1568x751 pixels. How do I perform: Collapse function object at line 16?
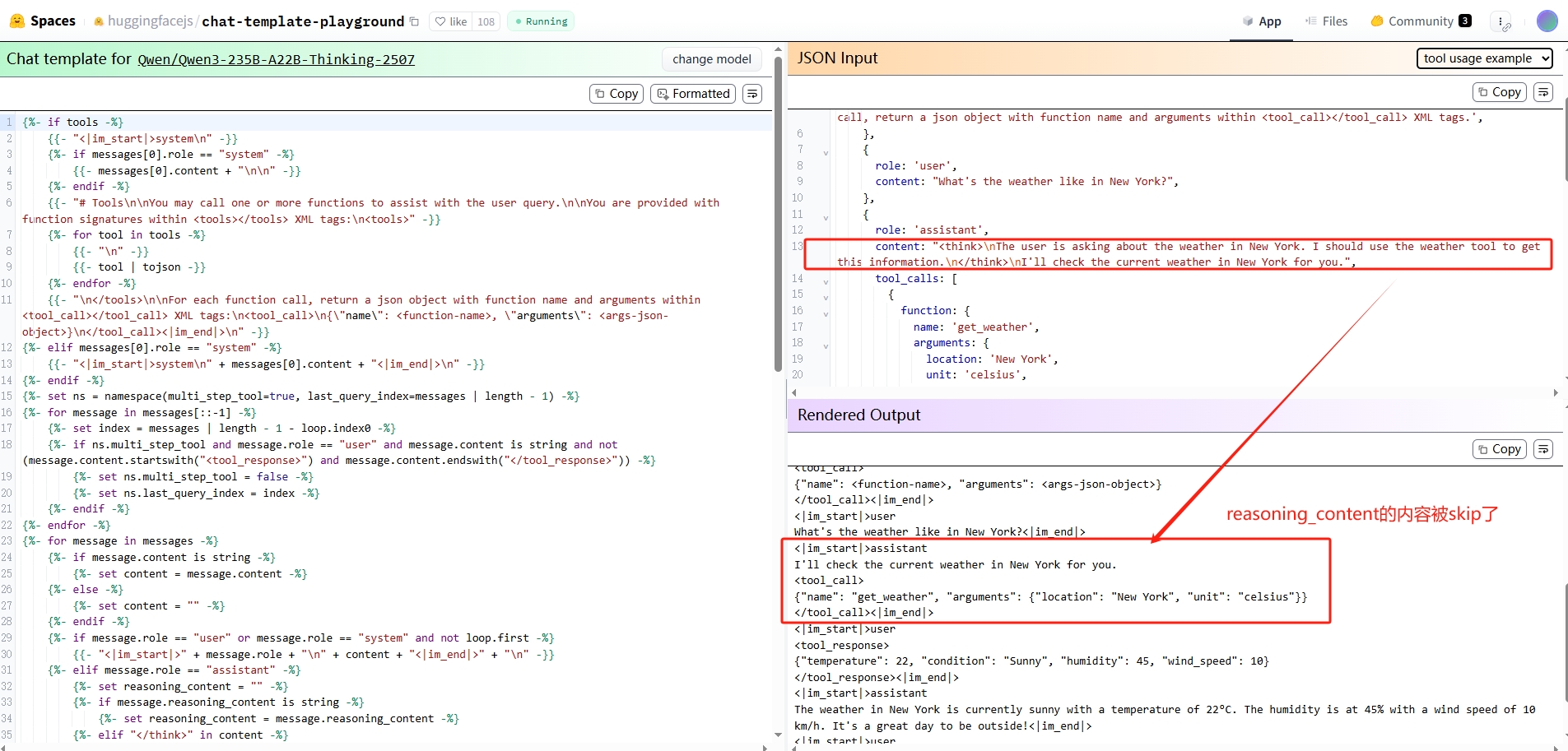point(826,313)
